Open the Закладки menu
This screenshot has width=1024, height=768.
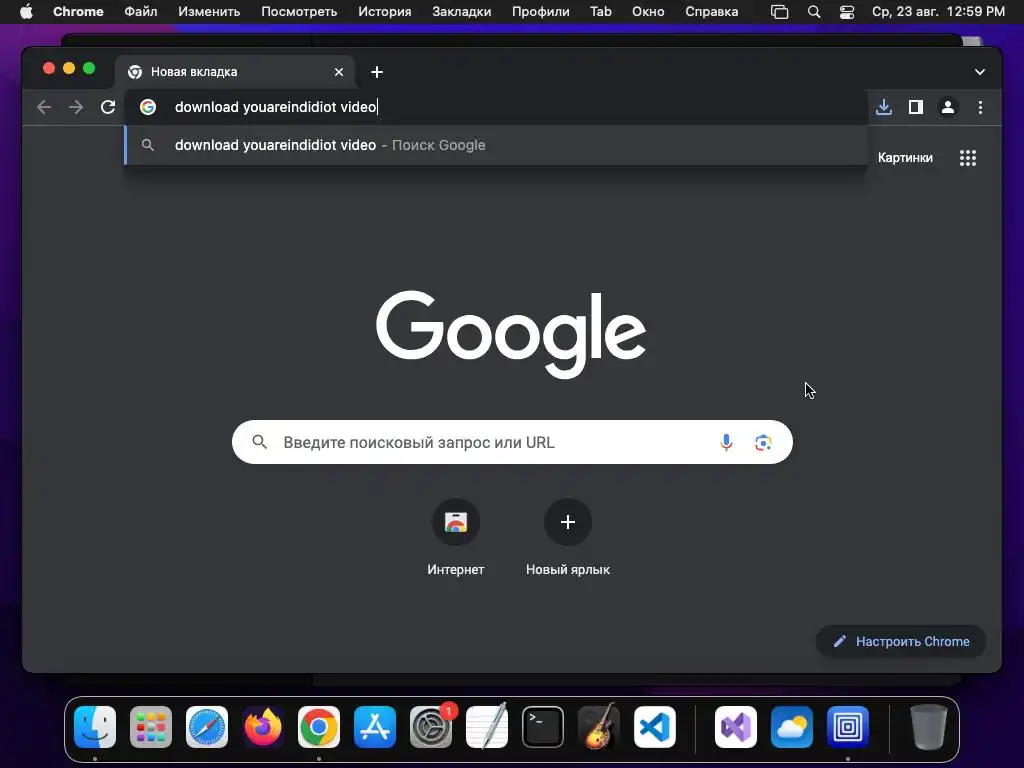(x=462, y=12)
